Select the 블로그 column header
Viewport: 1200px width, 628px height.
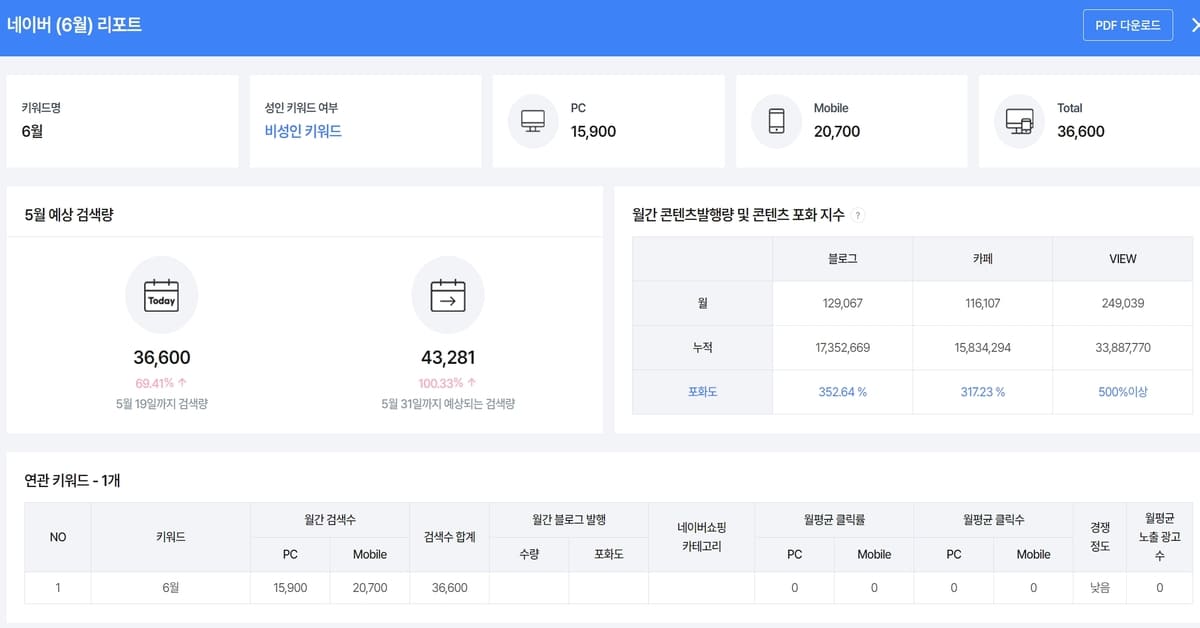(841, 258)
